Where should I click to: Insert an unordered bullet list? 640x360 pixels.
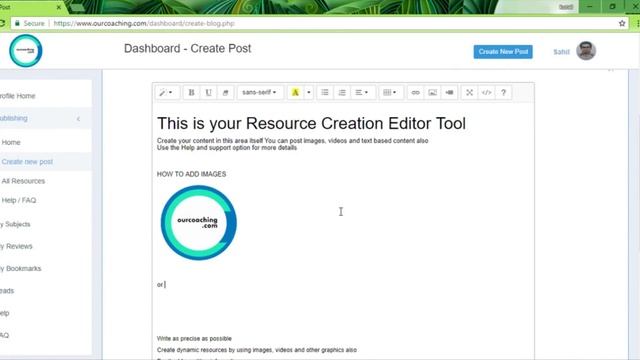tap(325, 93)
